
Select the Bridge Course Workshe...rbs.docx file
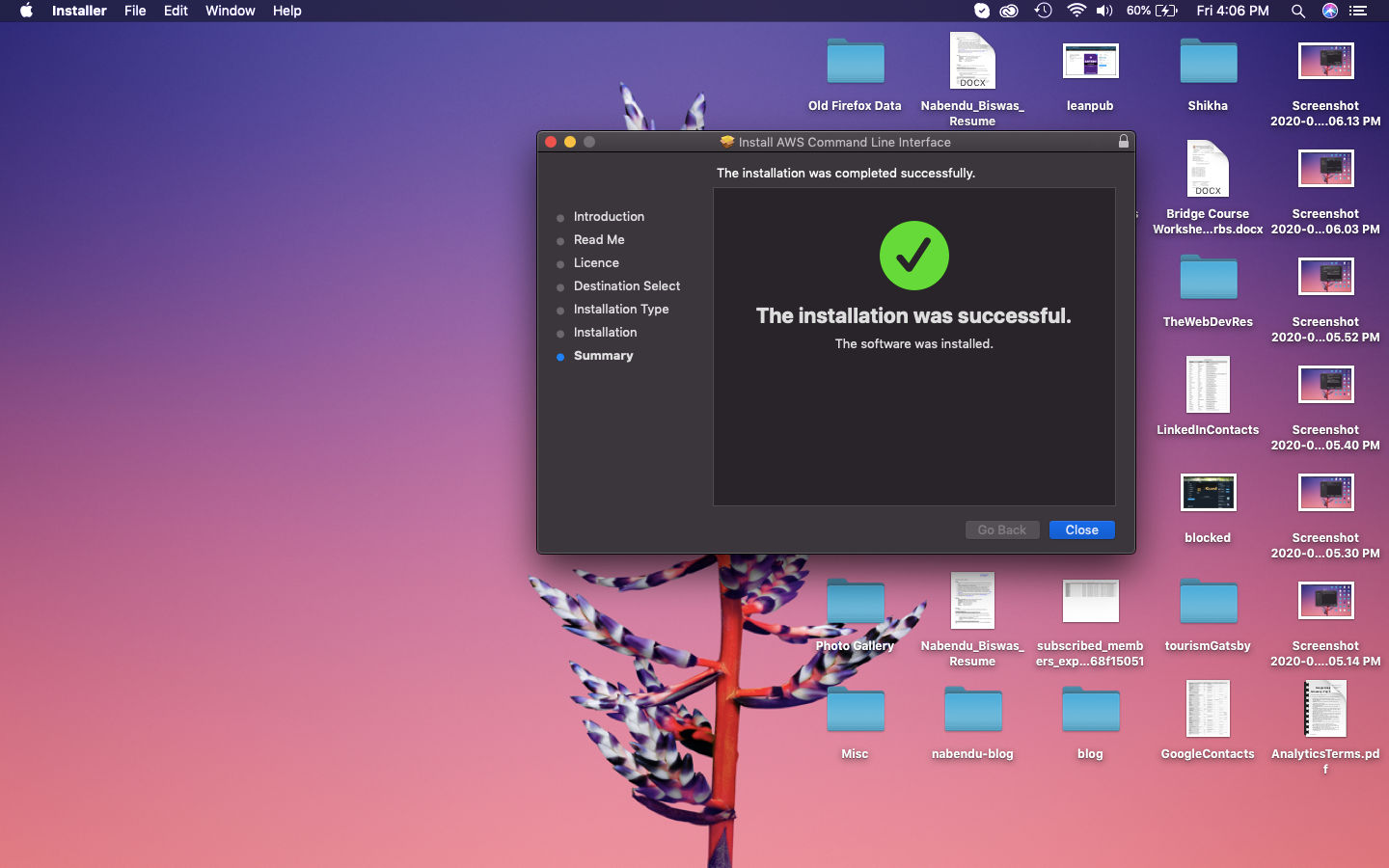click(x=1208, y=169)
